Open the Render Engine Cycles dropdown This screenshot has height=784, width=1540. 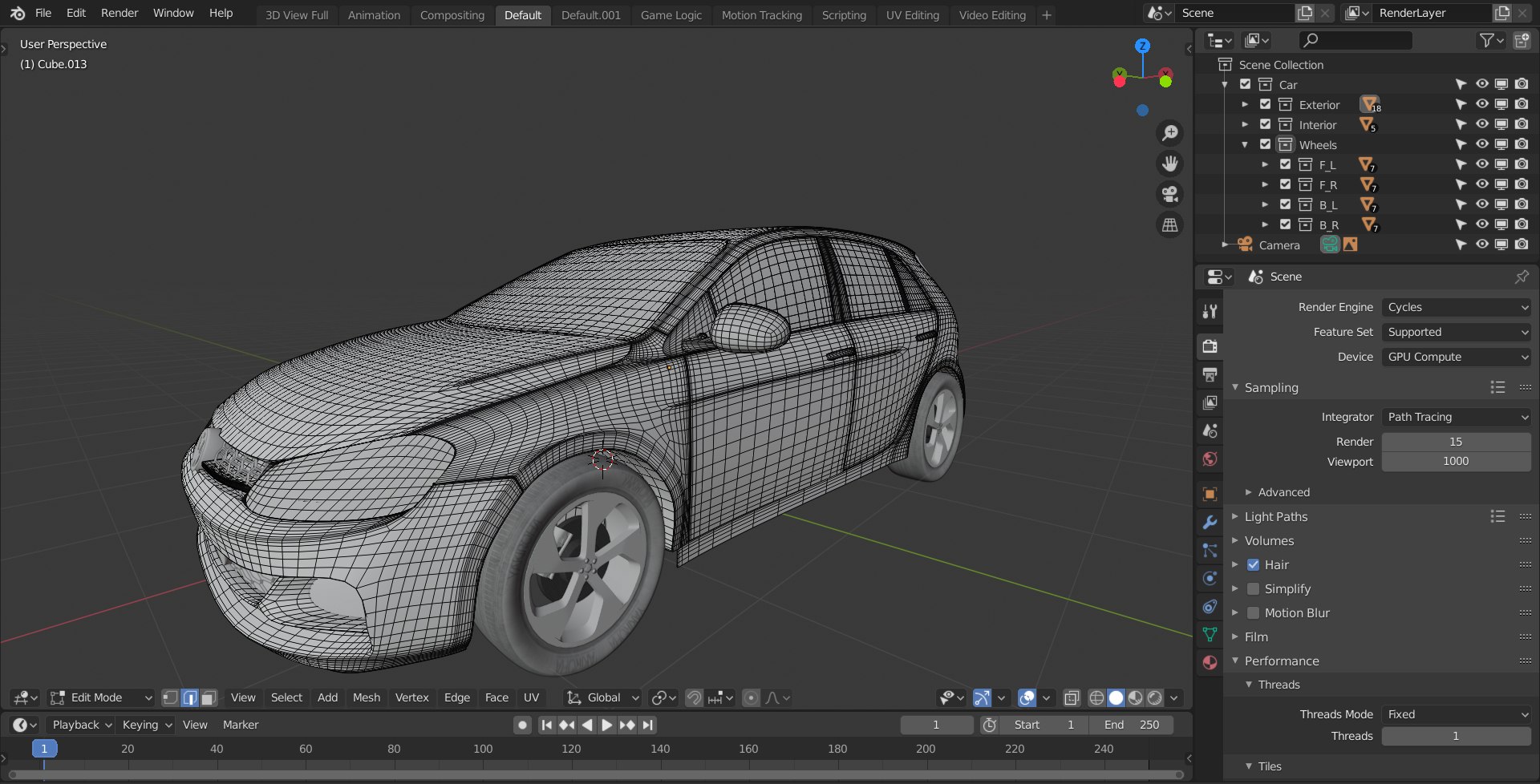(1456, 307)
